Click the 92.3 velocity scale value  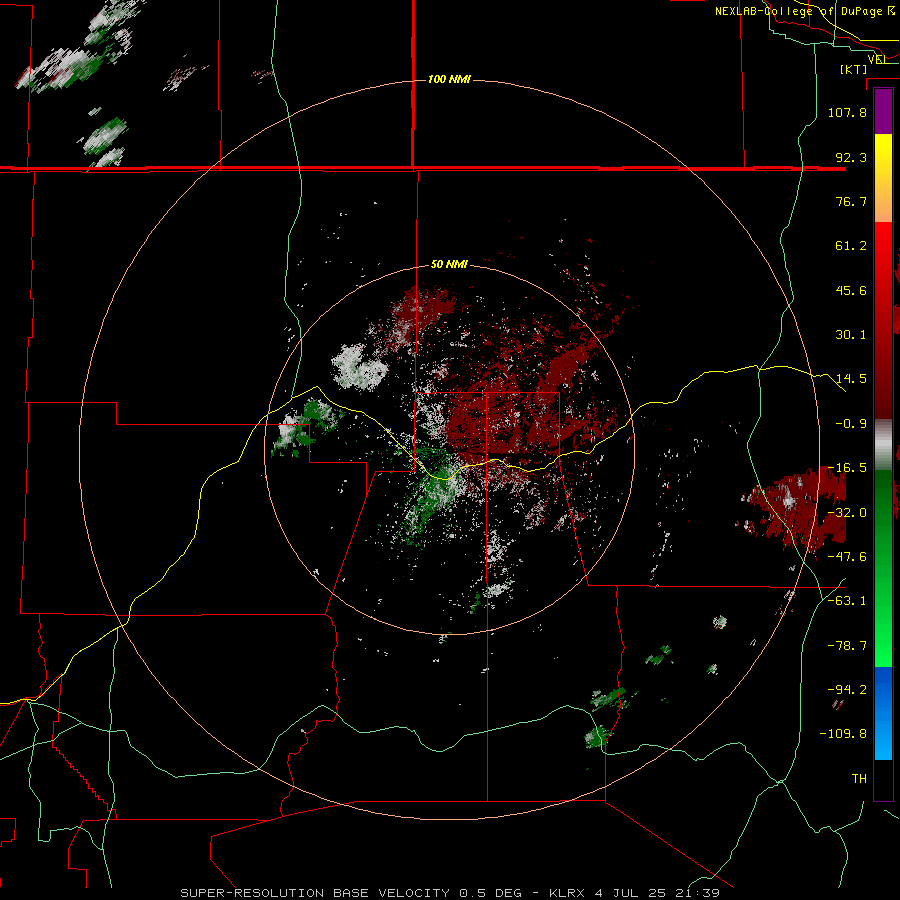(851, 157)
